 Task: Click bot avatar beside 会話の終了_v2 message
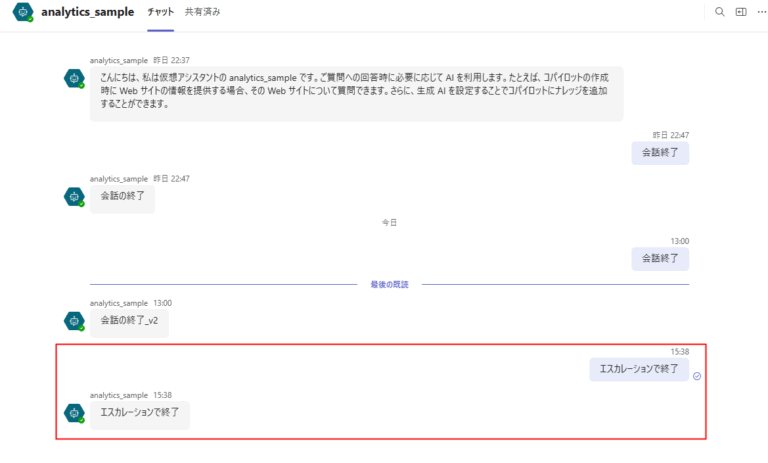point(73,320)
